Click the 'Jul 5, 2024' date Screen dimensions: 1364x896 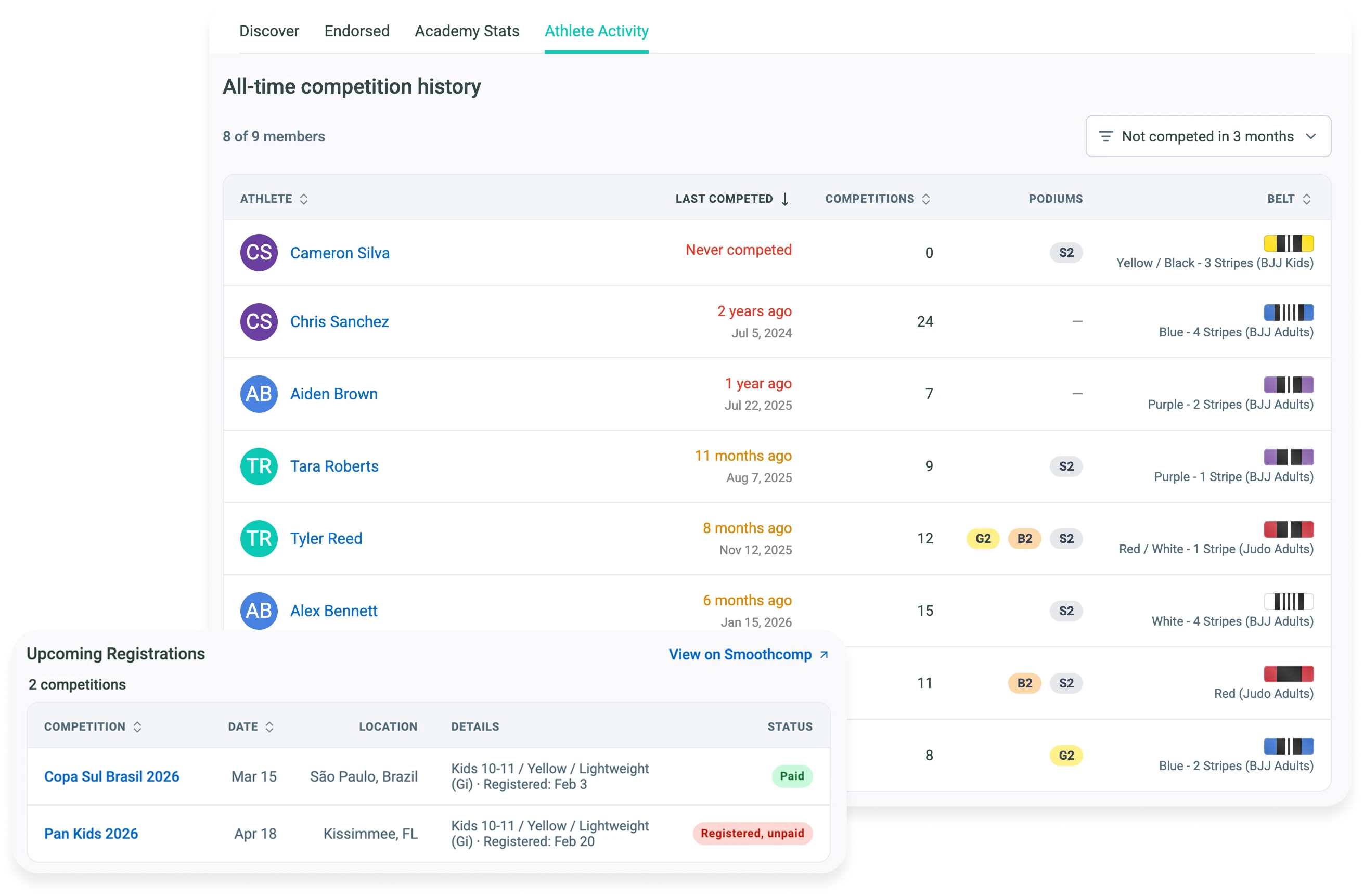pos(761,332)
